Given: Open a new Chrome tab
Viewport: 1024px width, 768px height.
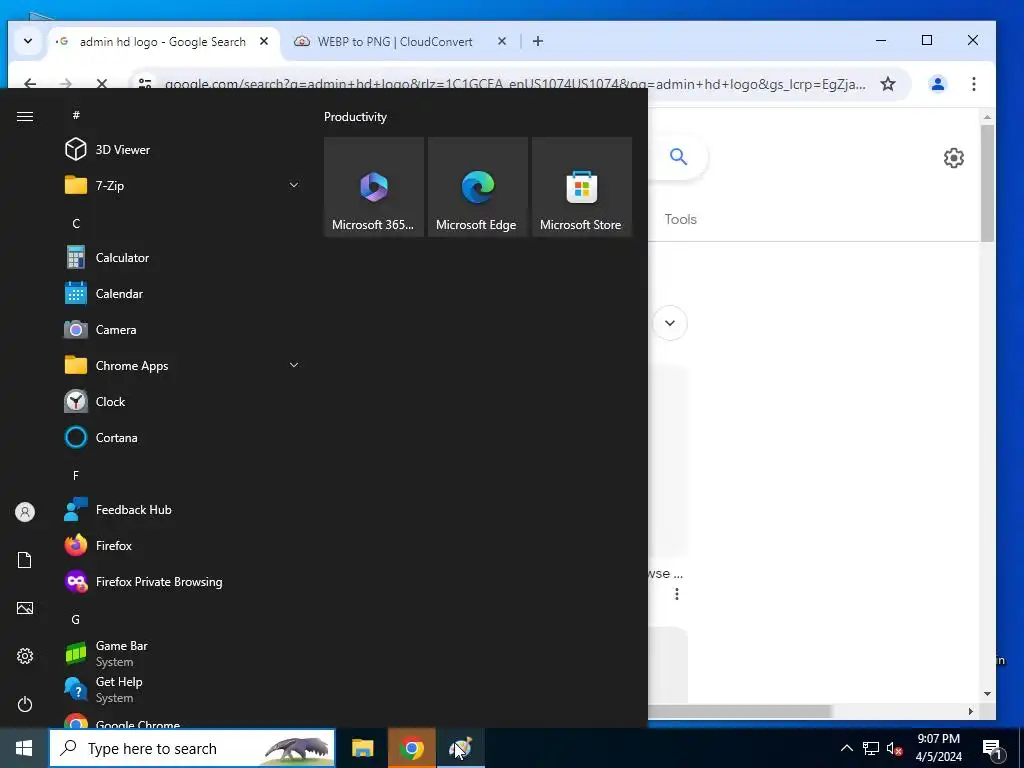Looking at the screenshot, I should pos(537,41).
